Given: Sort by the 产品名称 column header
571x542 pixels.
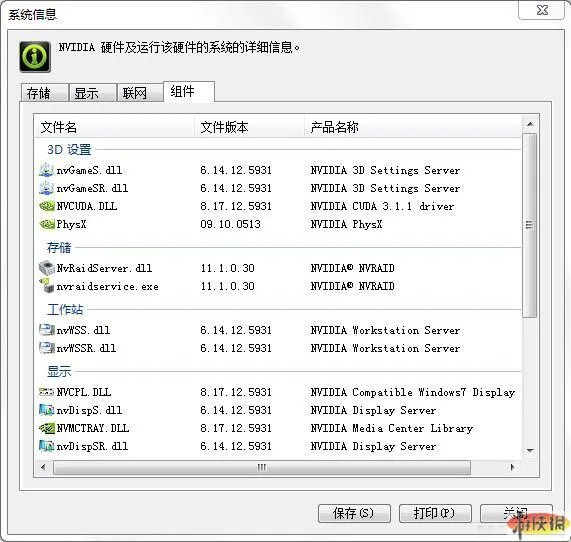Looking at the screenshot, I should point(413,127).
